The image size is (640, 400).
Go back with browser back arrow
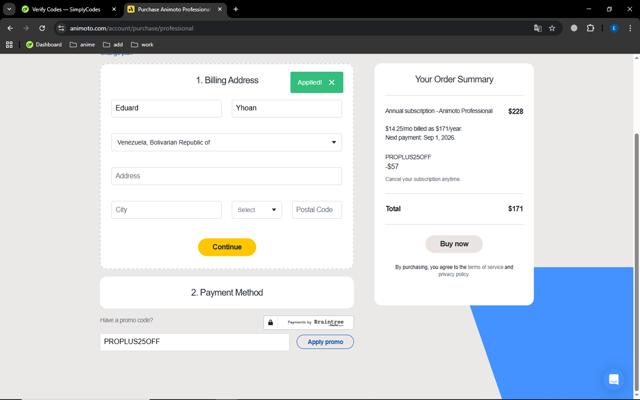10,28
